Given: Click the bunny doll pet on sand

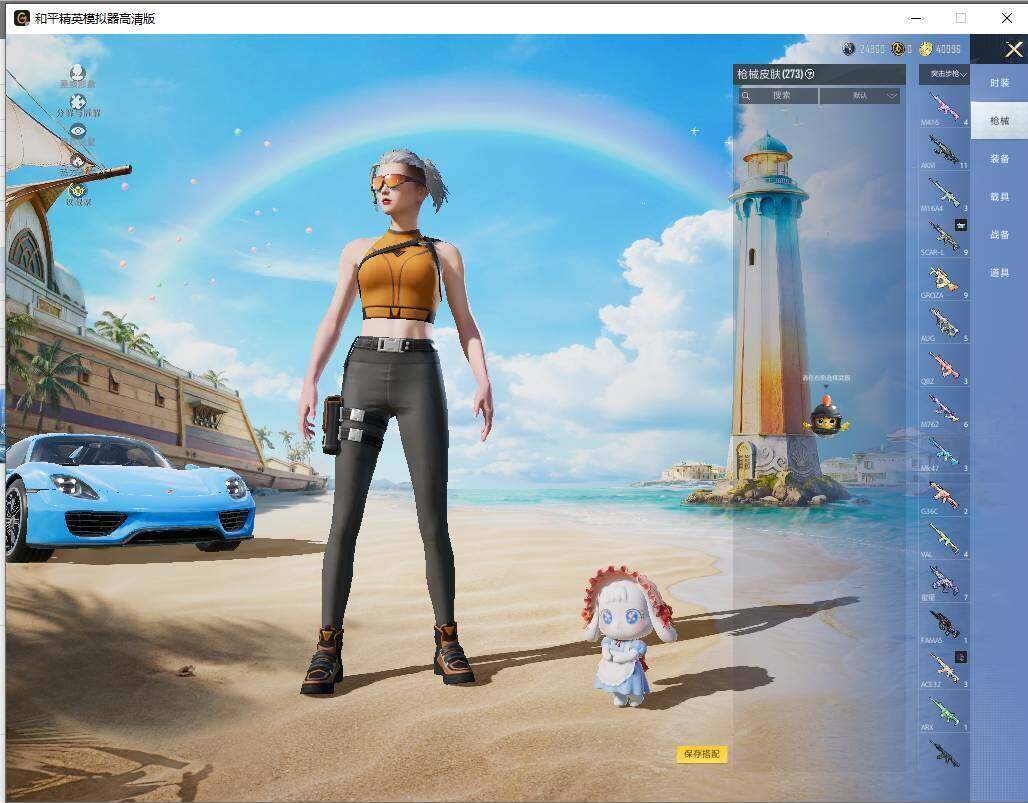Looking at the screenshot, I should [x=628, y=635].
